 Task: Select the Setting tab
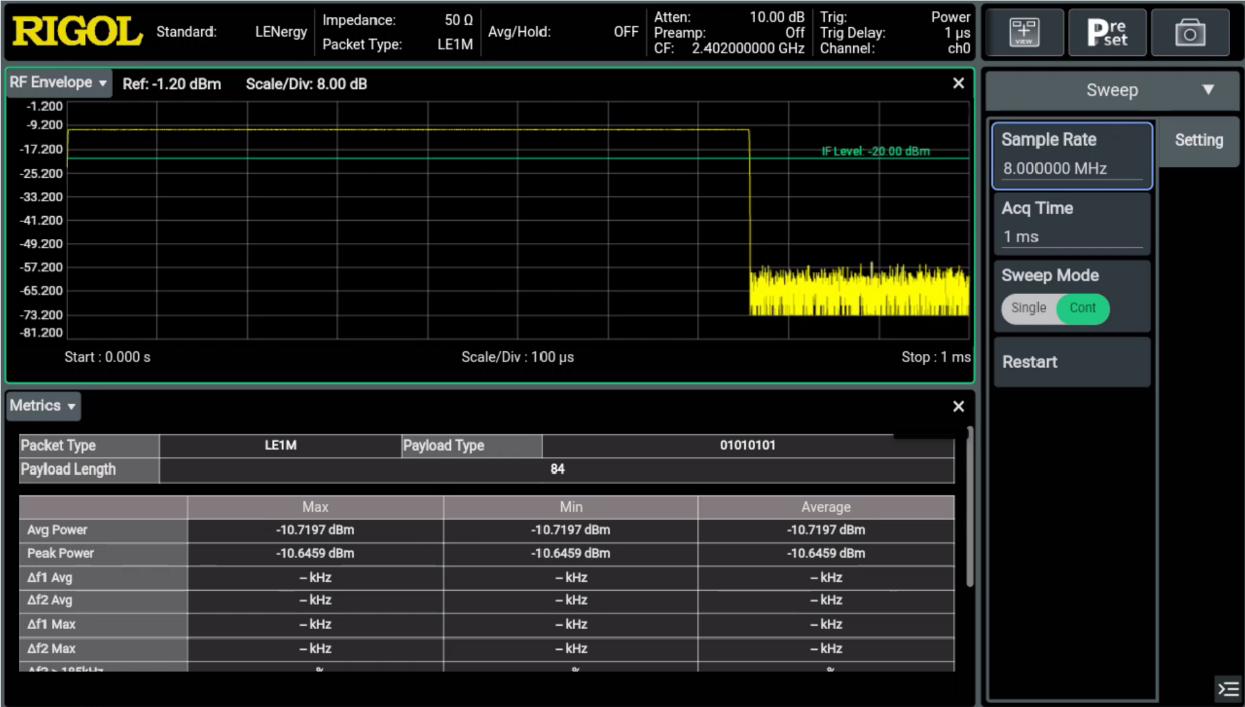click(x=1198, y=141)
